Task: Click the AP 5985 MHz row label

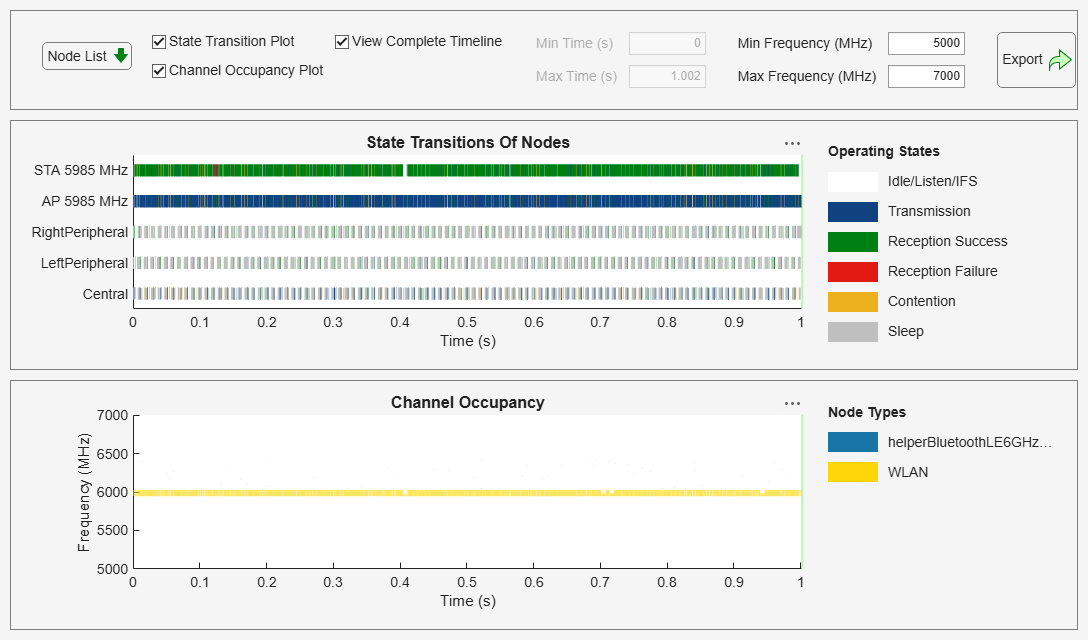Action: [x=85, y=201]
